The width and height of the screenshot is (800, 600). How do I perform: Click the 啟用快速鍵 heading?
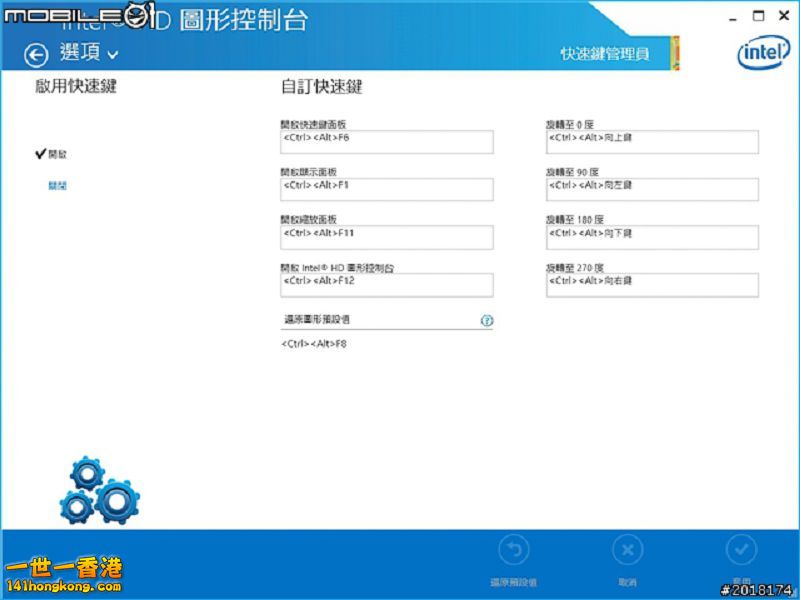[76, 86]
